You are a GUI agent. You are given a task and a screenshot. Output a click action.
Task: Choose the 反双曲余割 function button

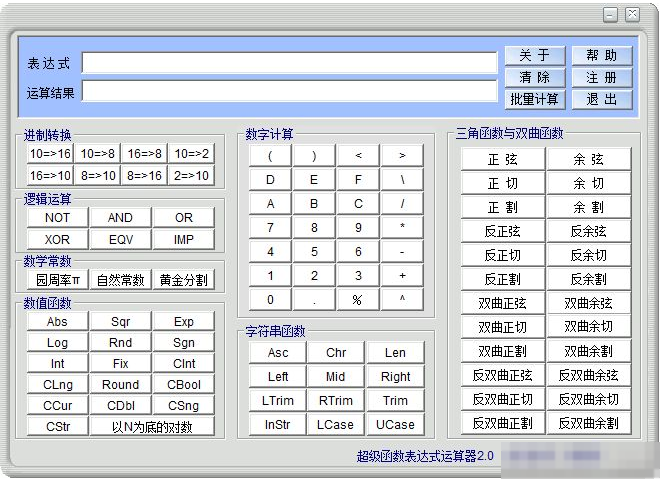(588, 424)
